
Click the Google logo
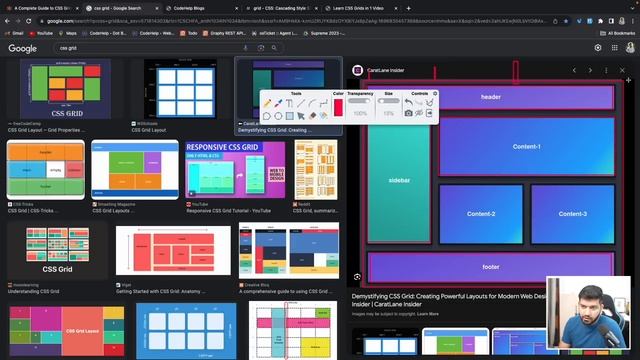[22, 48]
